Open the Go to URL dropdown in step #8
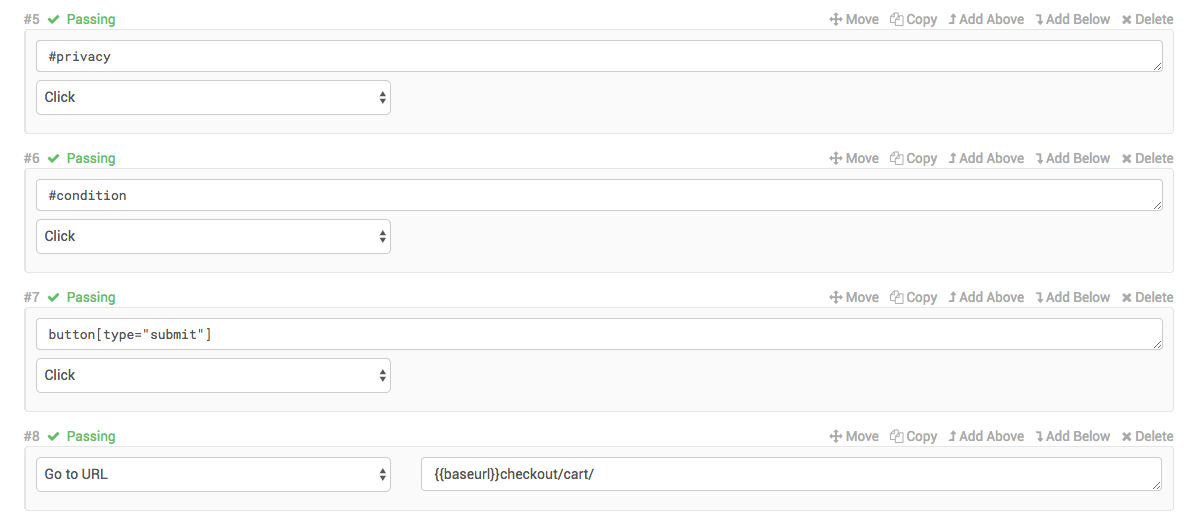Viewport: 1200px width, 524px height. click(213, 474)
